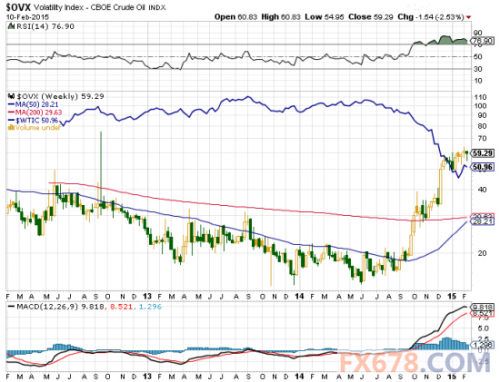Click the small icon before RSI(14) label
Viewport: 500px width, 382px height.
[11, 26]
